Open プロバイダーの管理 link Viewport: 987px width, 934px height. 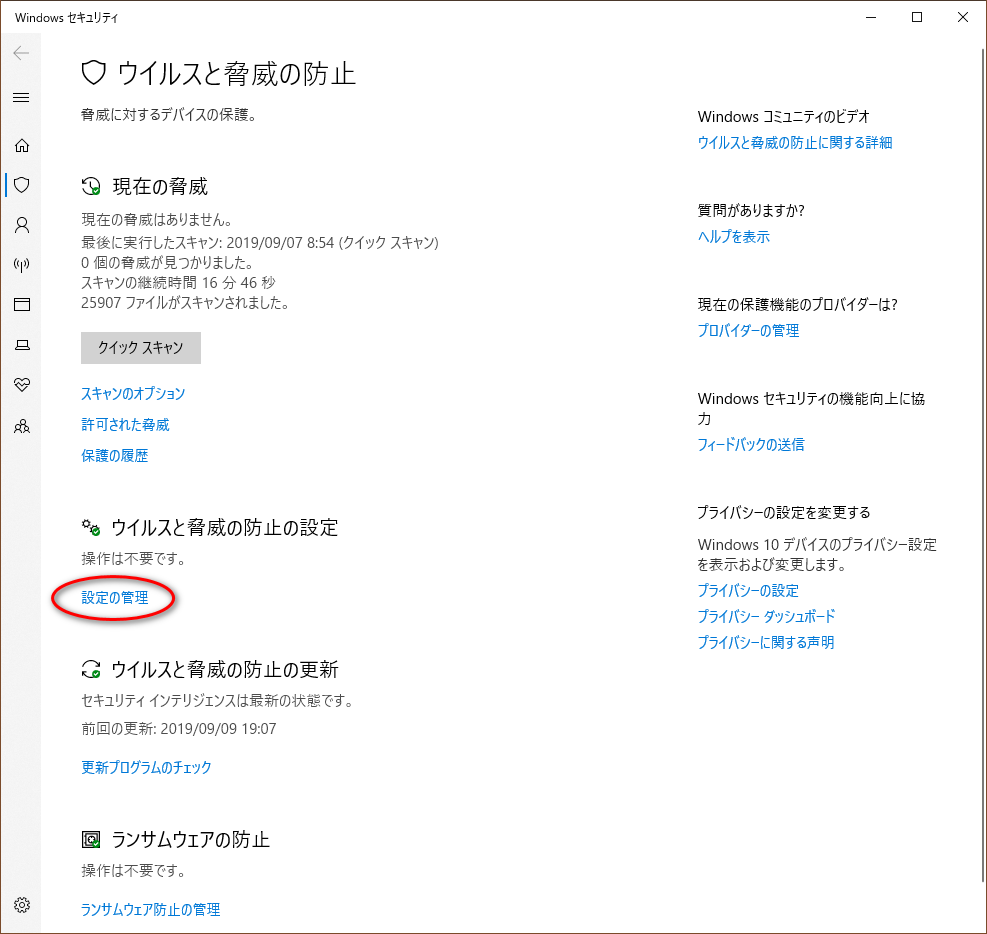coord(748,331)
